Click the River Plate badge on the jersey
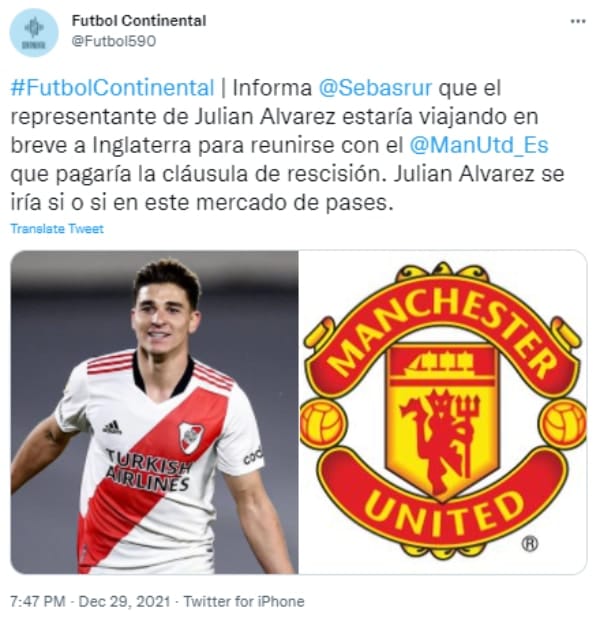Viewport: 600px width, 619px height. (191, 437)
